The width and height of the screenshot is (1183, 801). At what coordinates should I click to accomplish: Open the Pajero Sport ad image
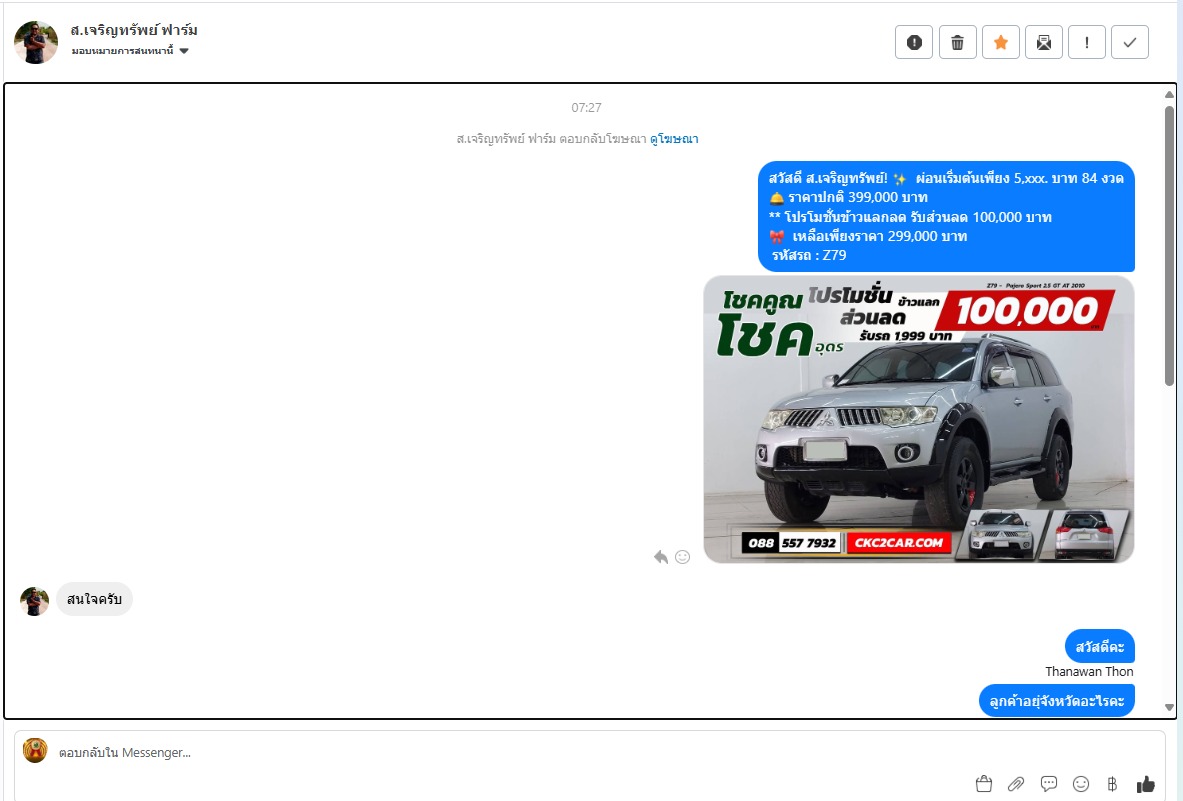coord(918,419)
